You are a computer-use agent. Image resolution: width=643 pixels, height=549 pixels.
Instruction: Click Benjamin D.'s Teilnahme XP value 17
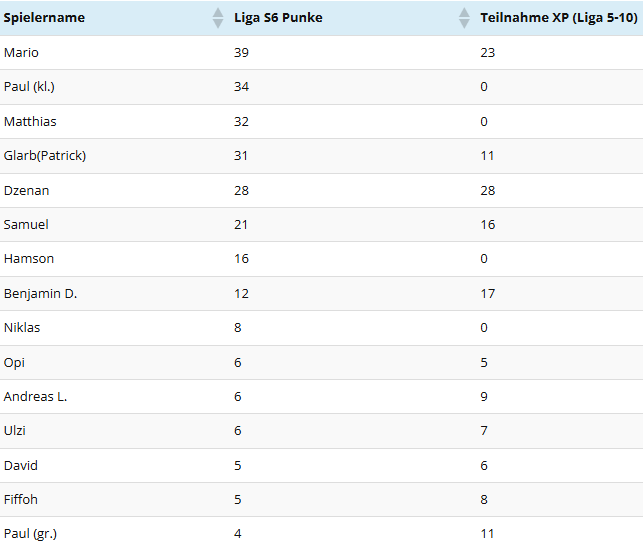coord(488,293)
